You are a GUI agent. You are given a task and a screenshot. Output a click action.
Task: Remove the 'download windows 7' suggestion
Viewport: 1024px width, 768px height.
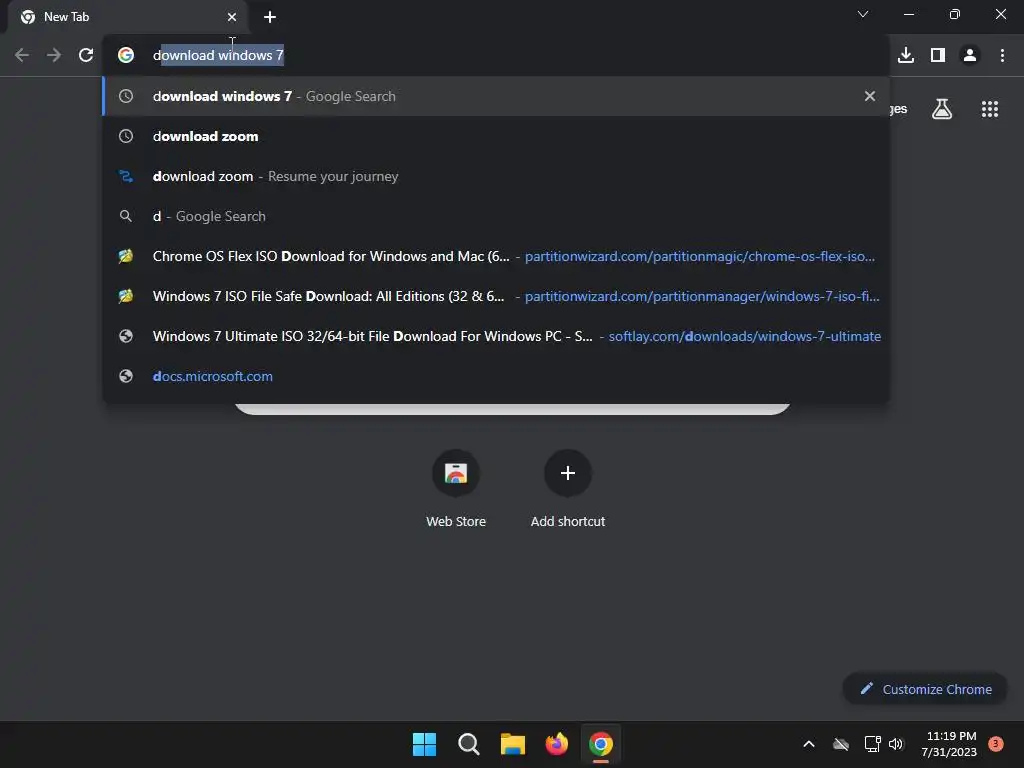[870, 96]
